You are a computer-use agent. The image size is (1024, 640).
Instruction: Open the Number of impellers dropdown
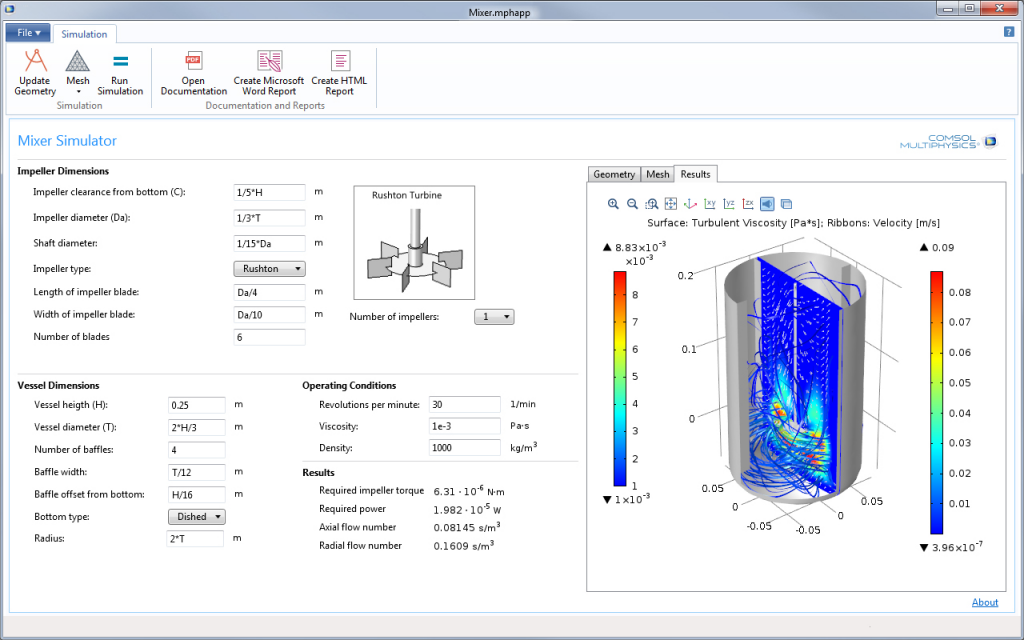click(x=494, y=316)
